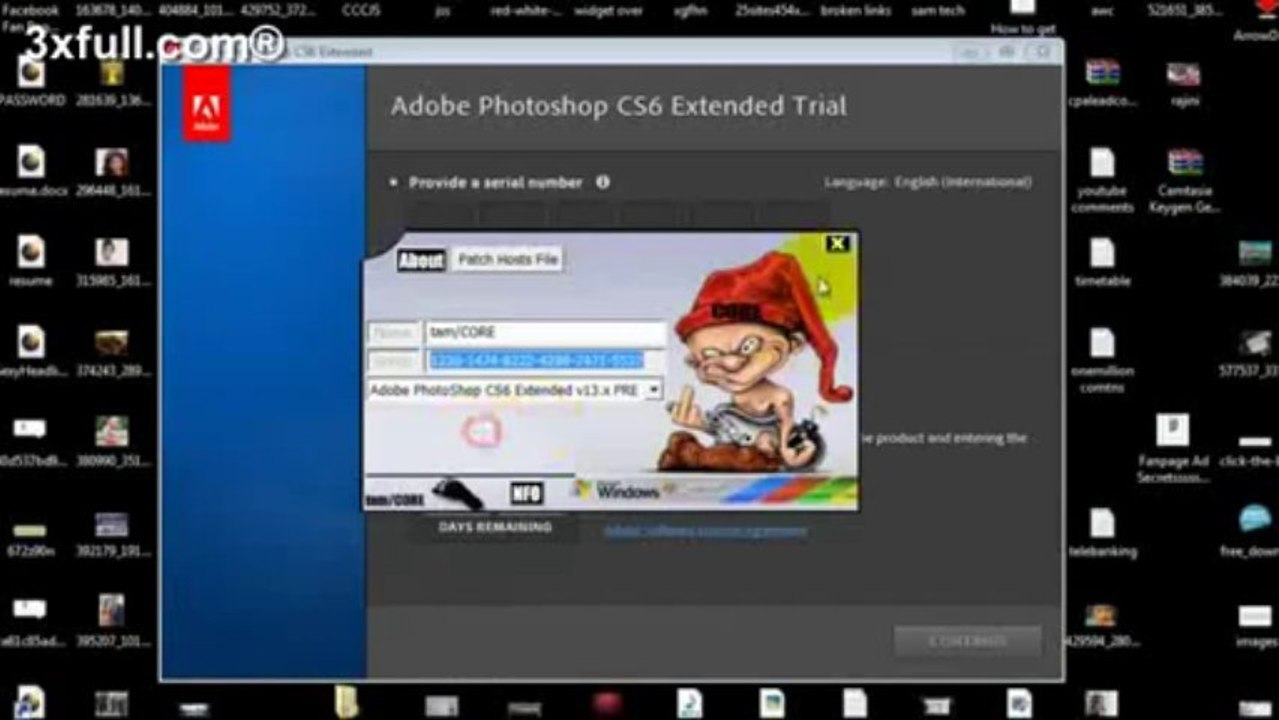Open the cpaleadco archive icon
Viewport: 1279px width, 720px height.
(x=1103, y=82)
